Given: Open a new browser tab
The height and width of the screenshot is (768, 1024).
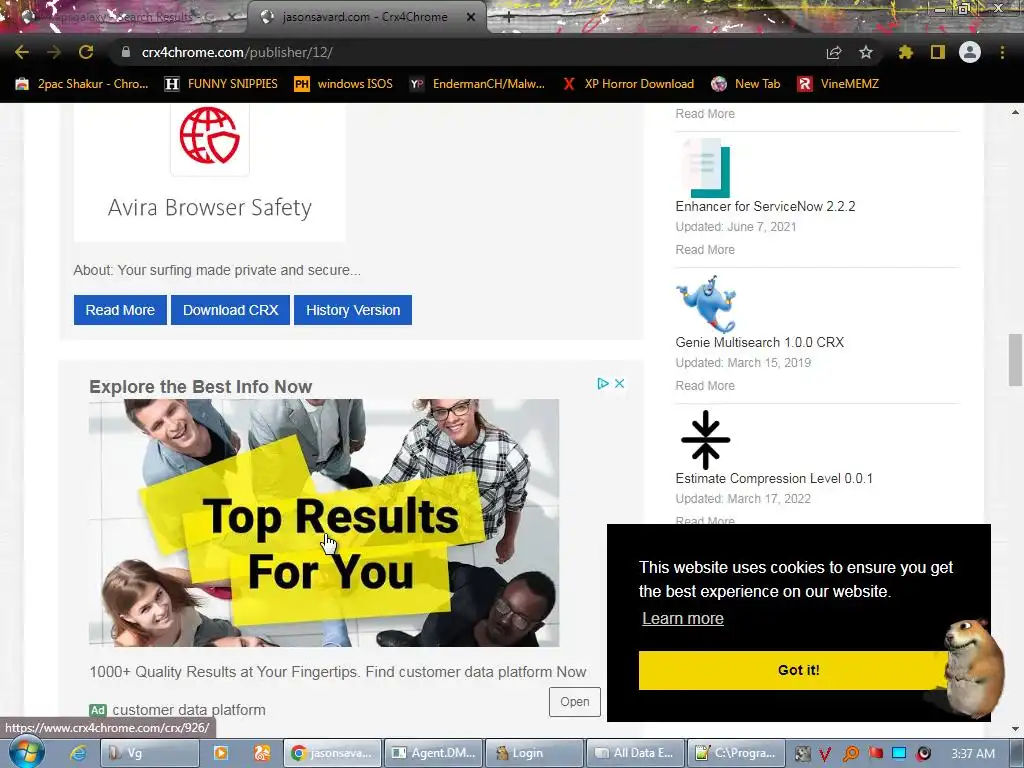Looking at the screenshot, I should tap(508, 17).
